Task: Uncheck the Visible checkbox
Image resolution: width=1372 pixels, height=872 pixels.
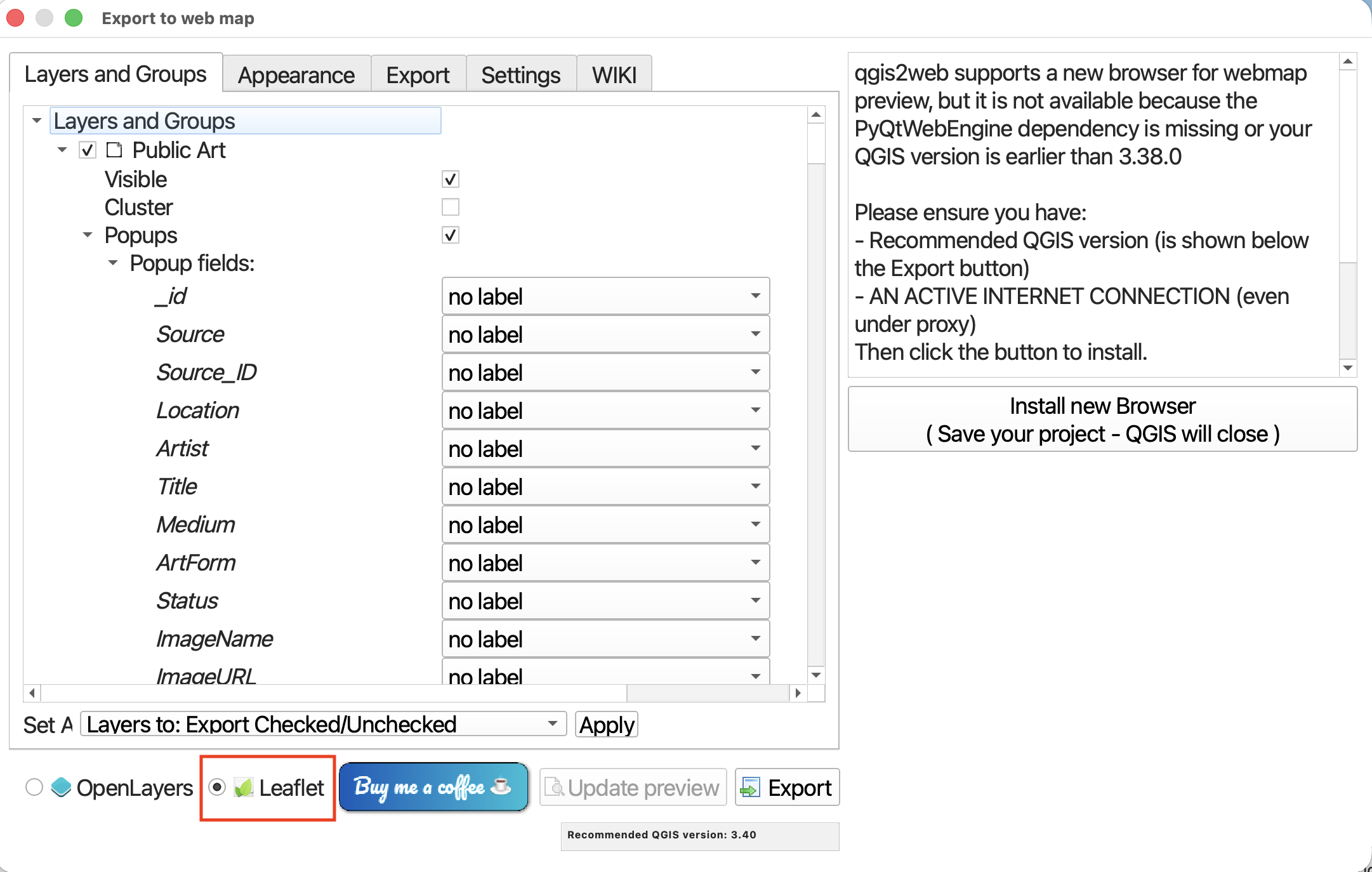Action: click(x=451, y=180)
